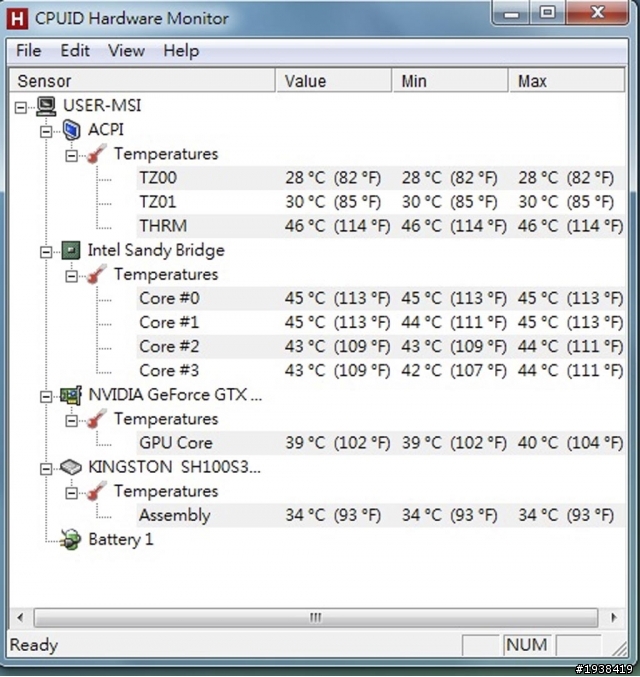Click the NUM indicator in status bar
Image resolution: width=640 pixels, height=677 pixels.
tap(526, 645)
